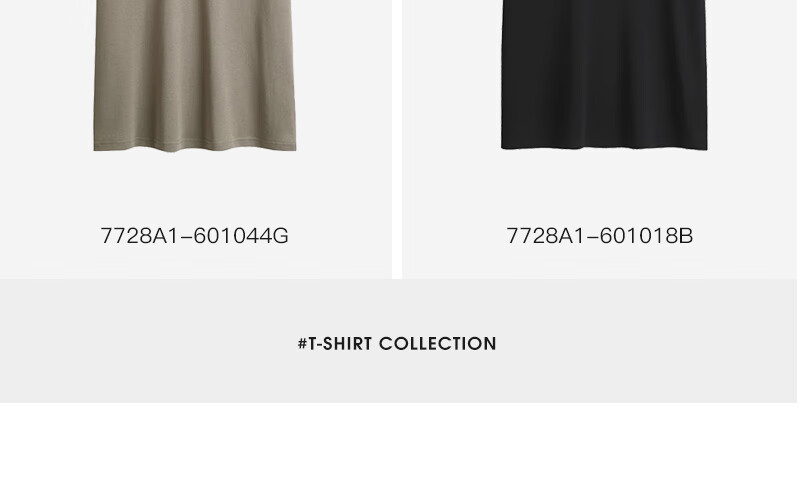
Task: Click the 601018B part of right code
Action: click(x=646, y=236)
